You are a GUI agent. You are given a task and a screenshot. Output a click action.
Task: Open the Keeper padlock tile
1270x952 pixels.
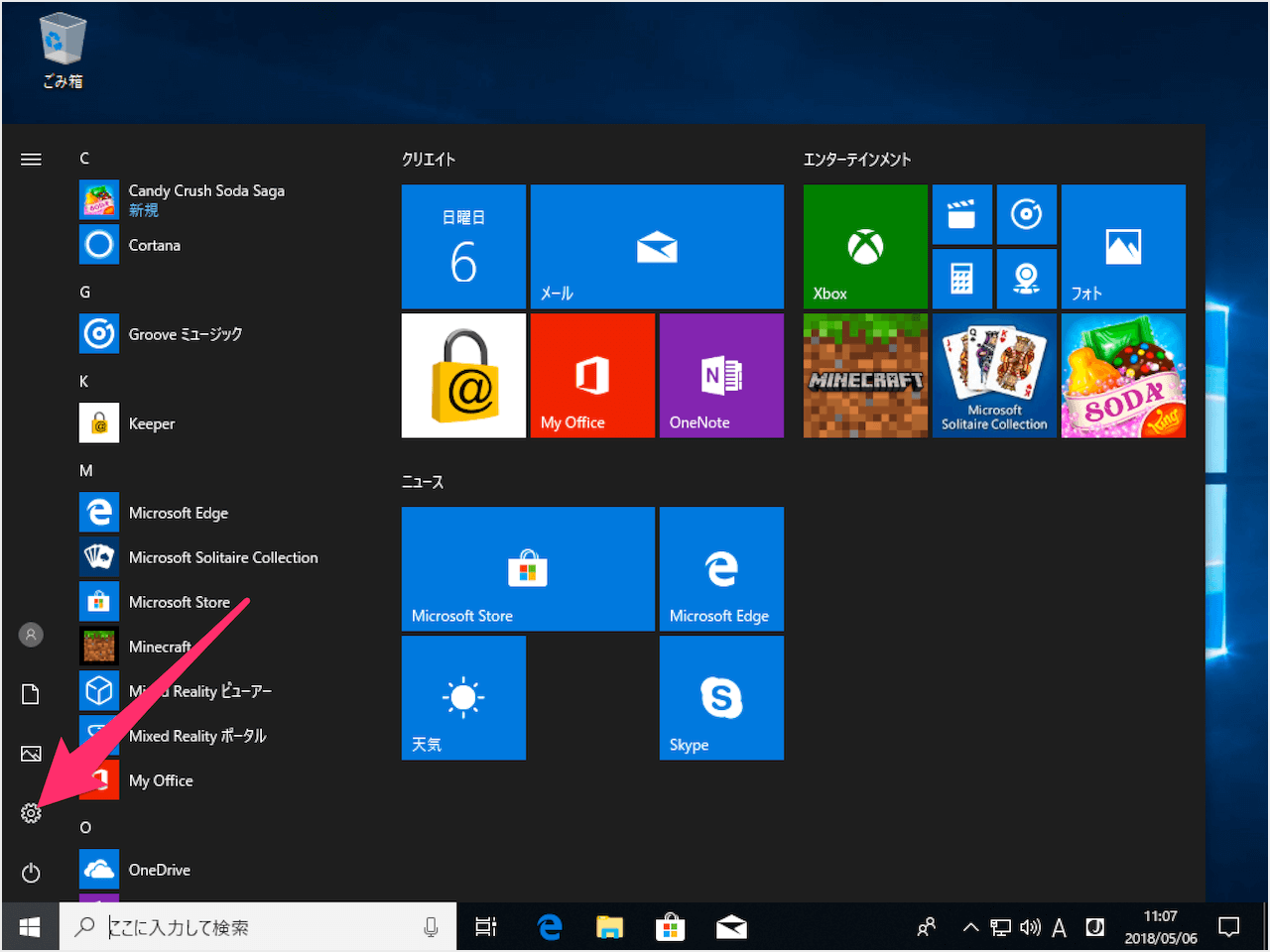(x=463, y=375)
